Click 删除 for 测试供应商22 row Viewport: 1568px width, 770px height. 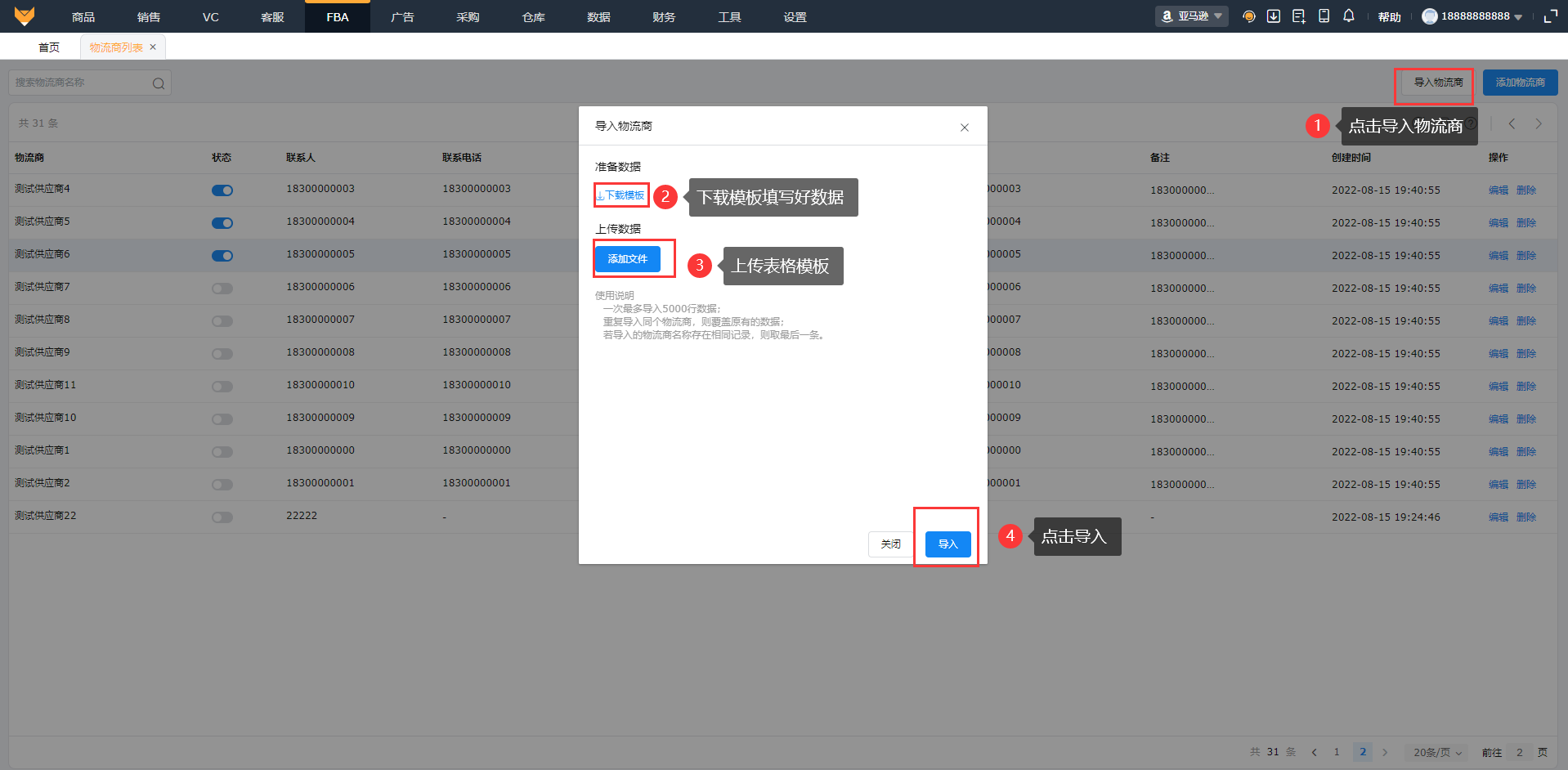tap(1526, 517)
